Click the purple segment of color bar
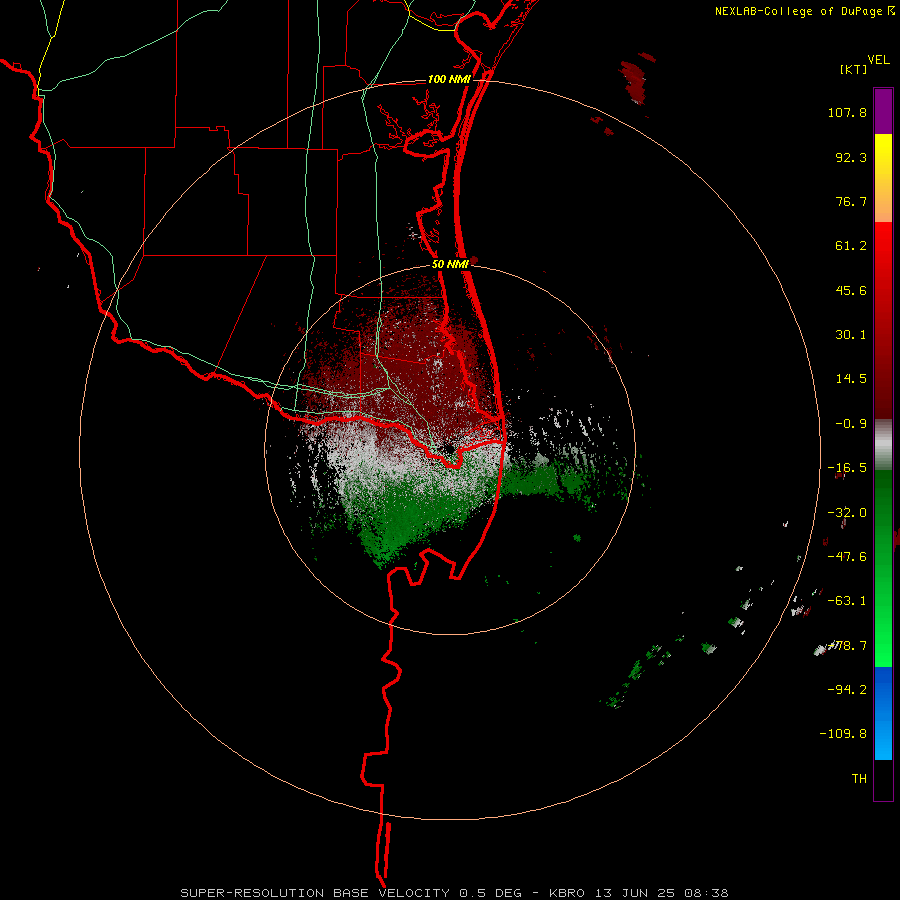Image resolution: width=900 pixels, height=900 pixels. point(883,111)
